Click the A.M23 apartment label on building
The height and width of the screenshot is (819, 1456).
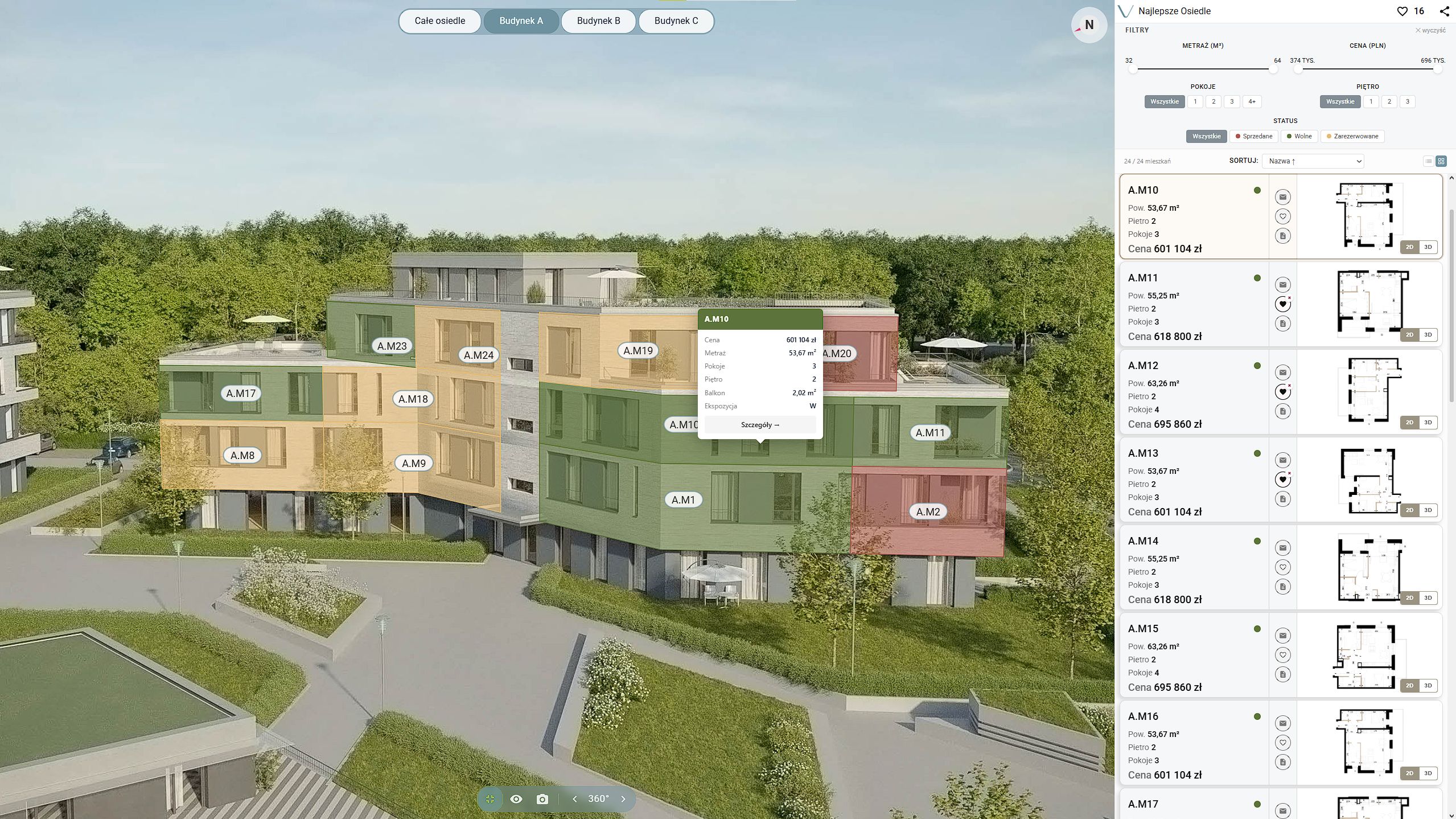[392, 346]
